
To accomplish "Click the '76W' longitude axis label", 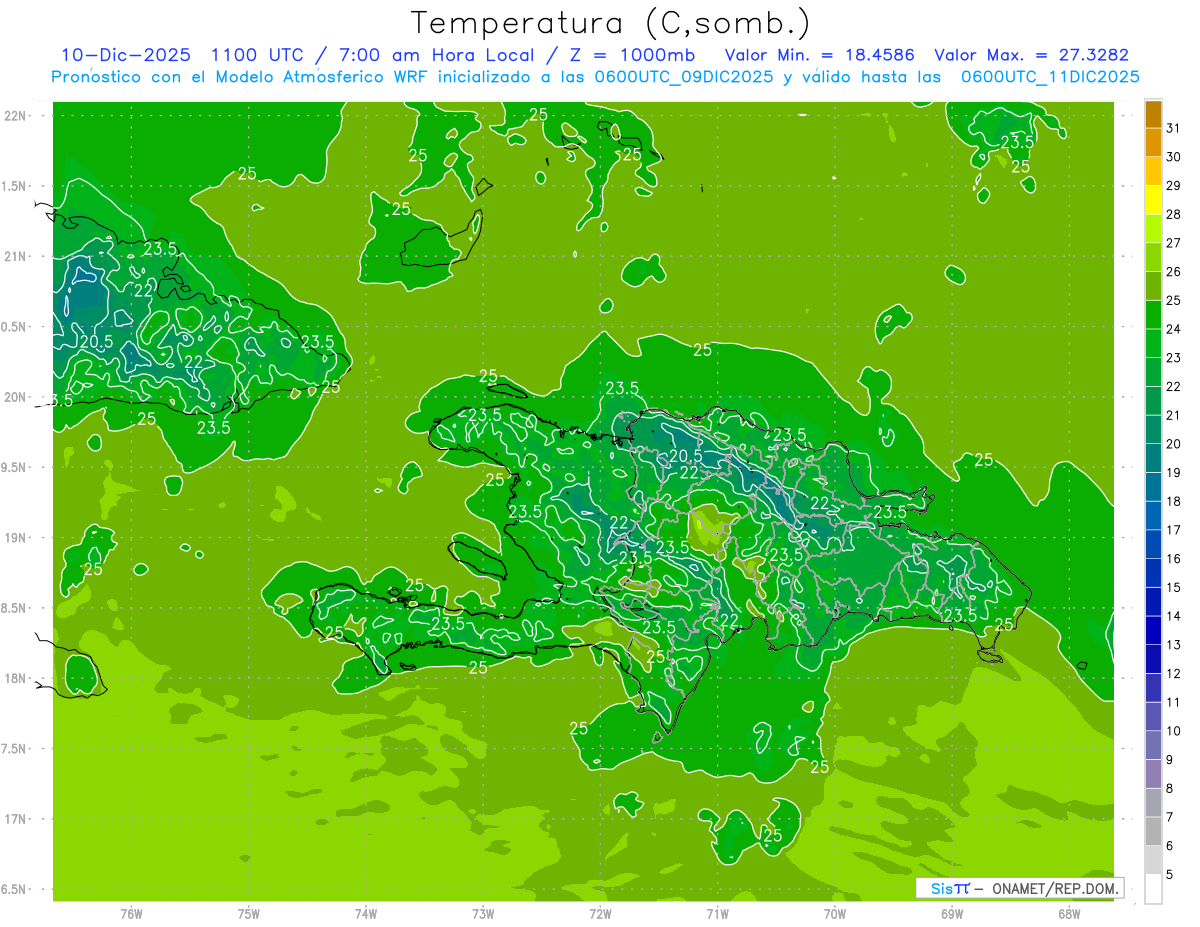I will pyautogui.click(x=131, y=914).
